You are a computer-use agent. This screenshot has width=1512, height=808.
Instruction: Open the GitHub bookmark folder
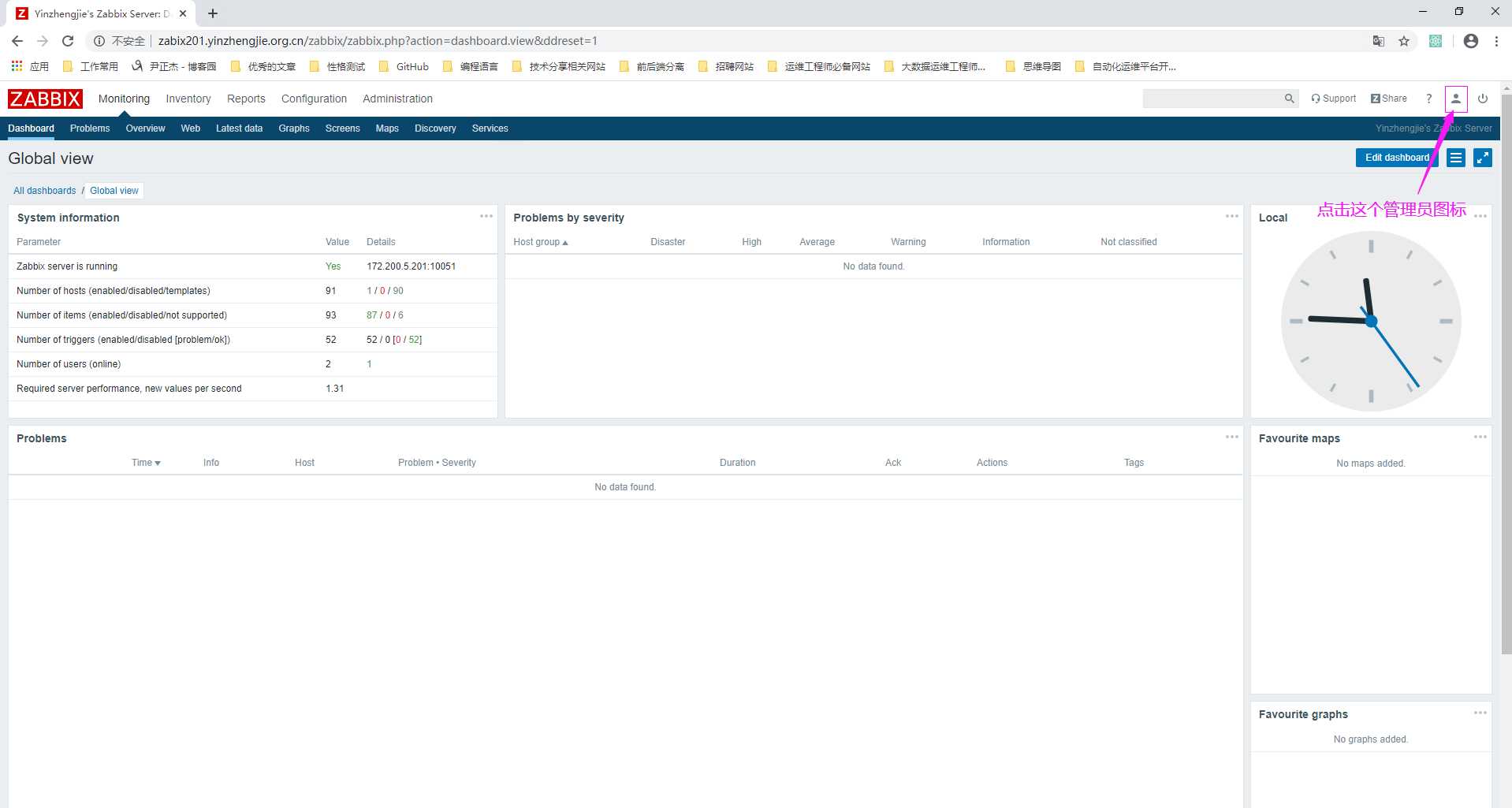pos(404,66)
